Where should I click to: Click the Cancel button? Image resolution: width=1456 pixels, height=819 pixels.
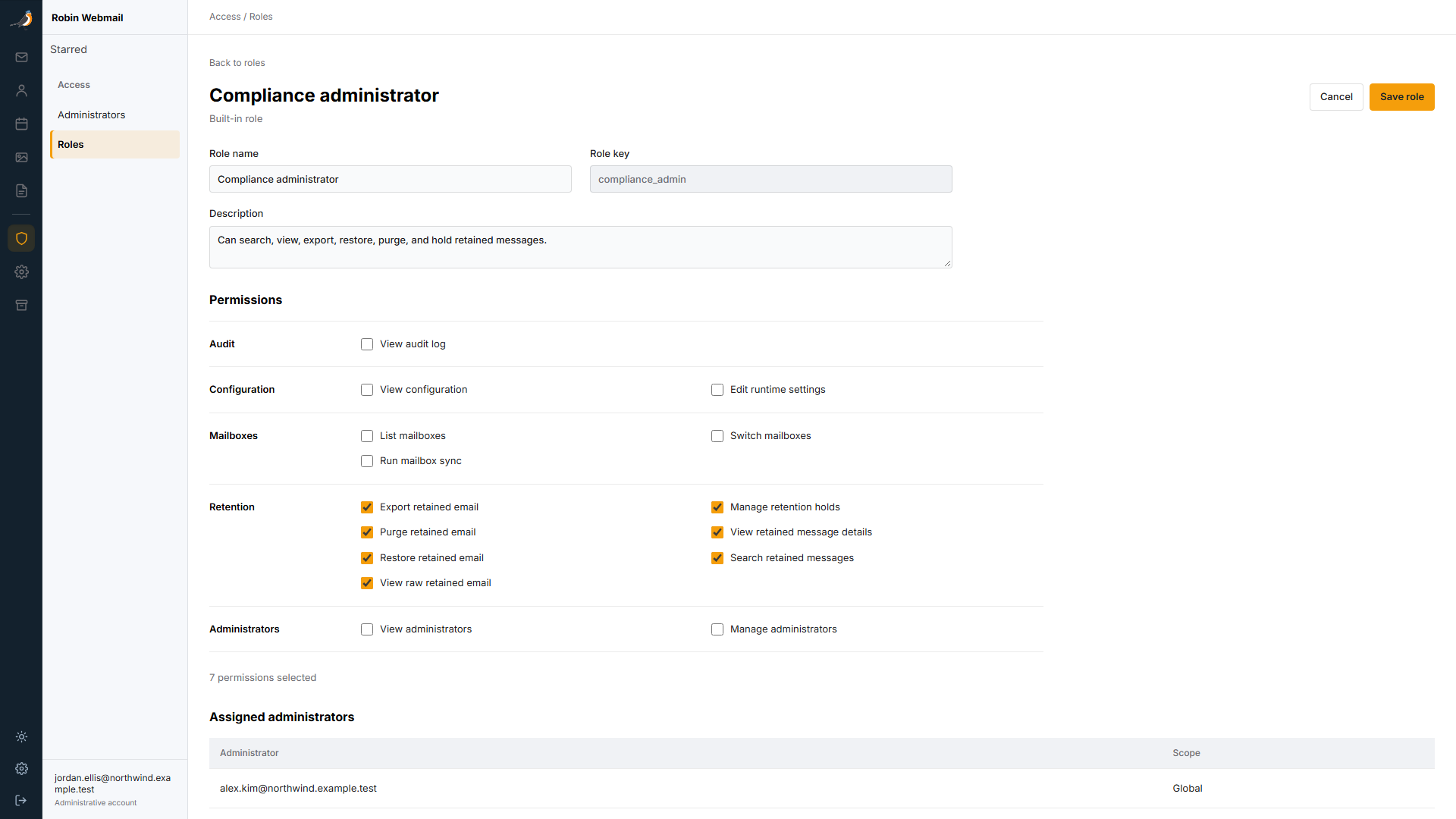tap(1336, 97)
